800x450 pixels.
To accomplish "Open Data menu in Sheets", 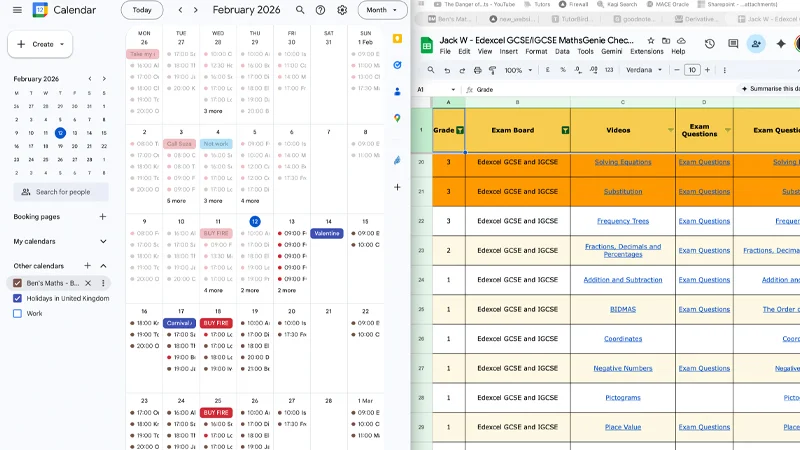I will [x=562, y=52].
